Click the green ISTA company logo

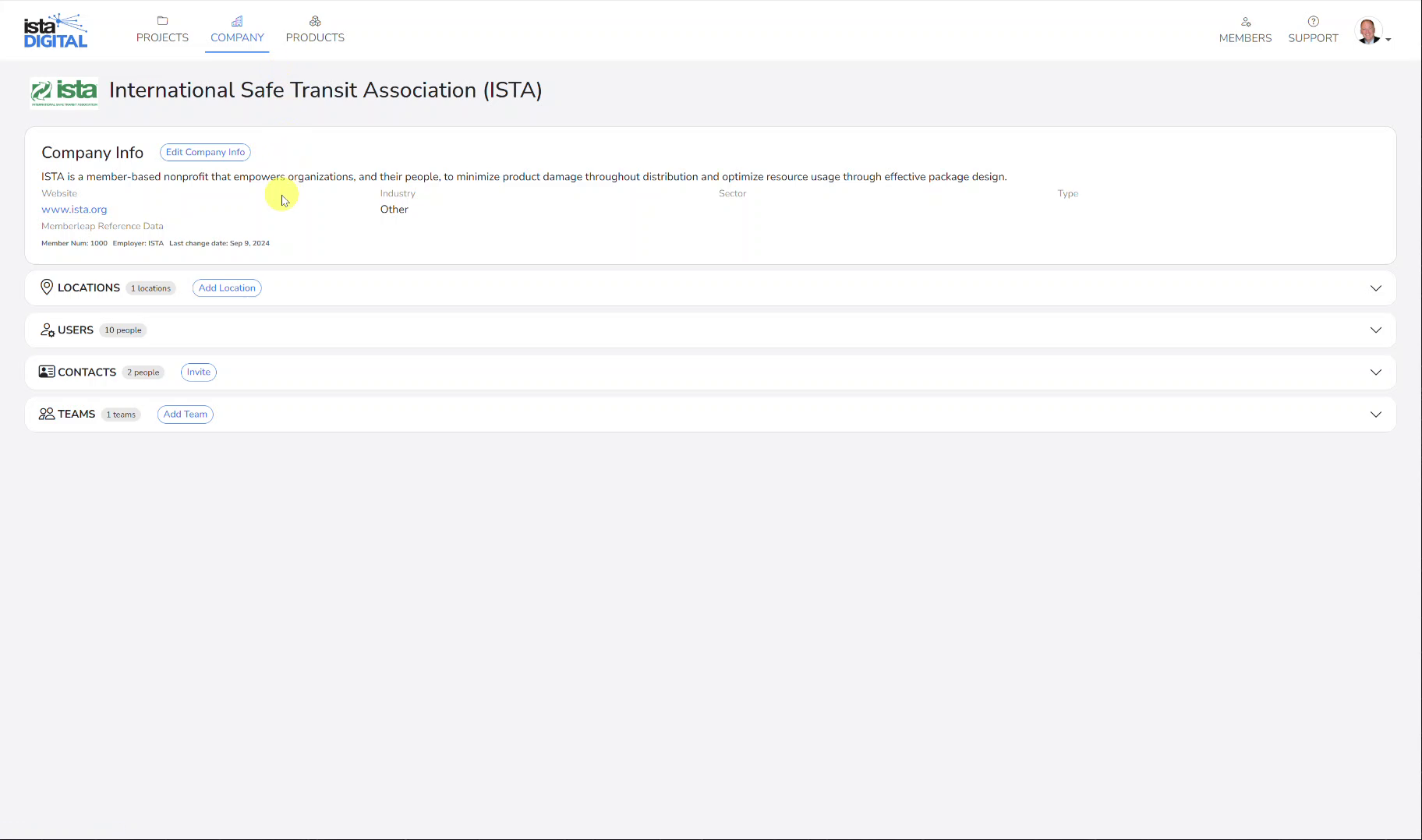[64, 93]
